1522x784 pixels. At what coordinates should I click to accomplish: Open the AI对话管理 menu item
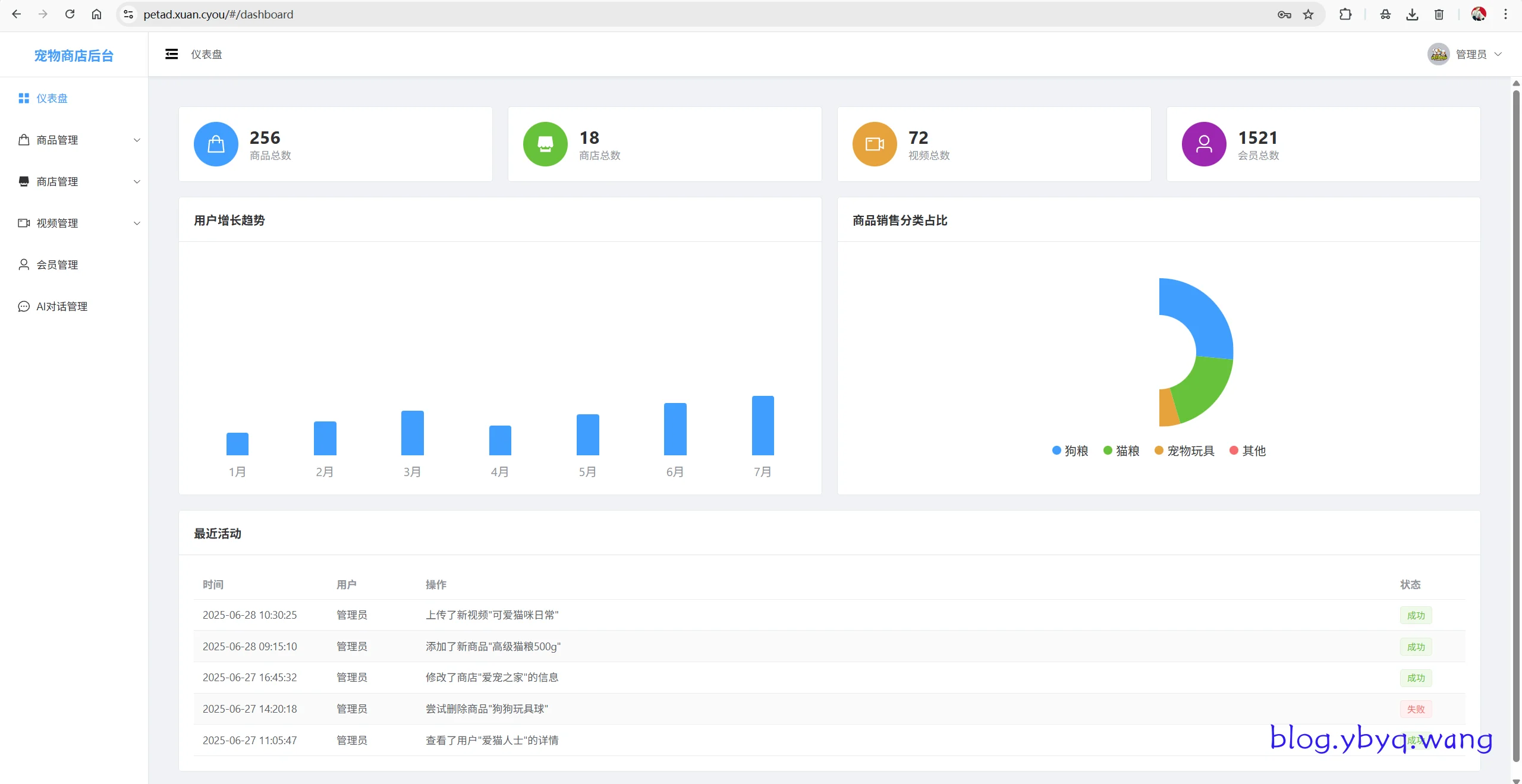click(x=62, y=307)
